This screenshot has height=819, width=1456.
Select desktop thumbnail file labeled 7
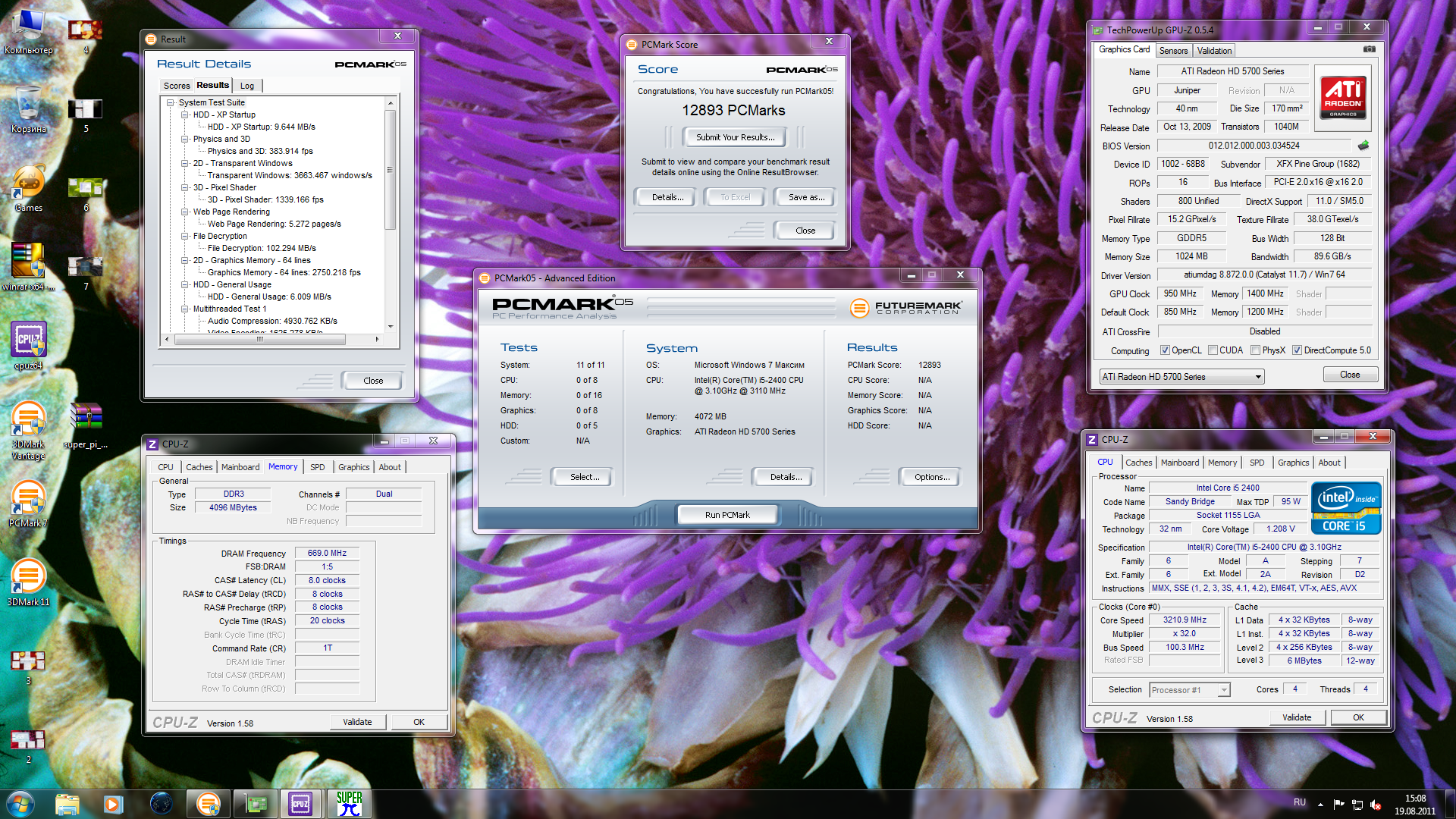click(x=86, y=271)
